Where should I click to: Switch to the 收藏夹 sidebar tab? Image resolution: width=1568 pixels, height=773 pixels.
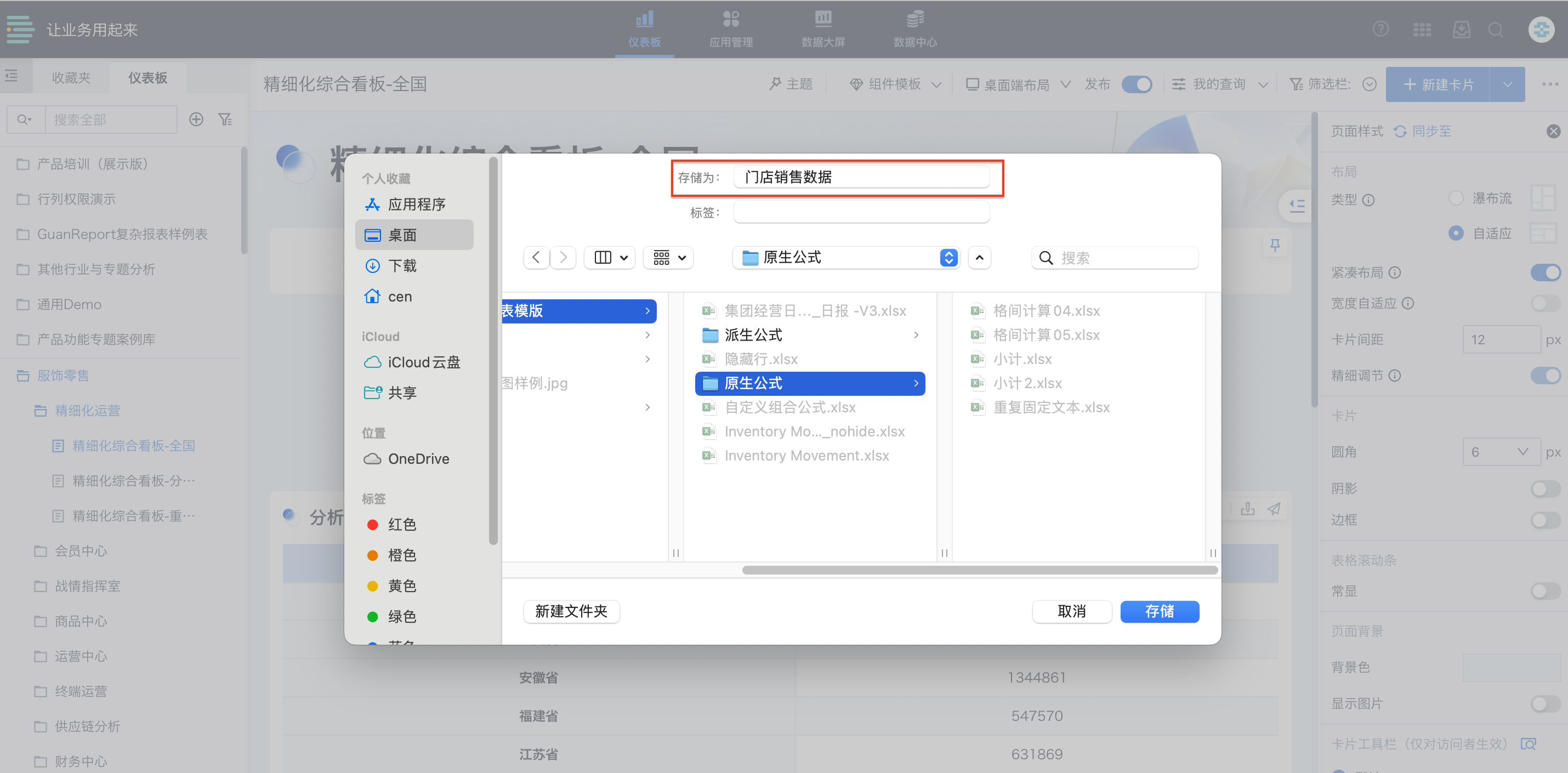click(71, 77)
